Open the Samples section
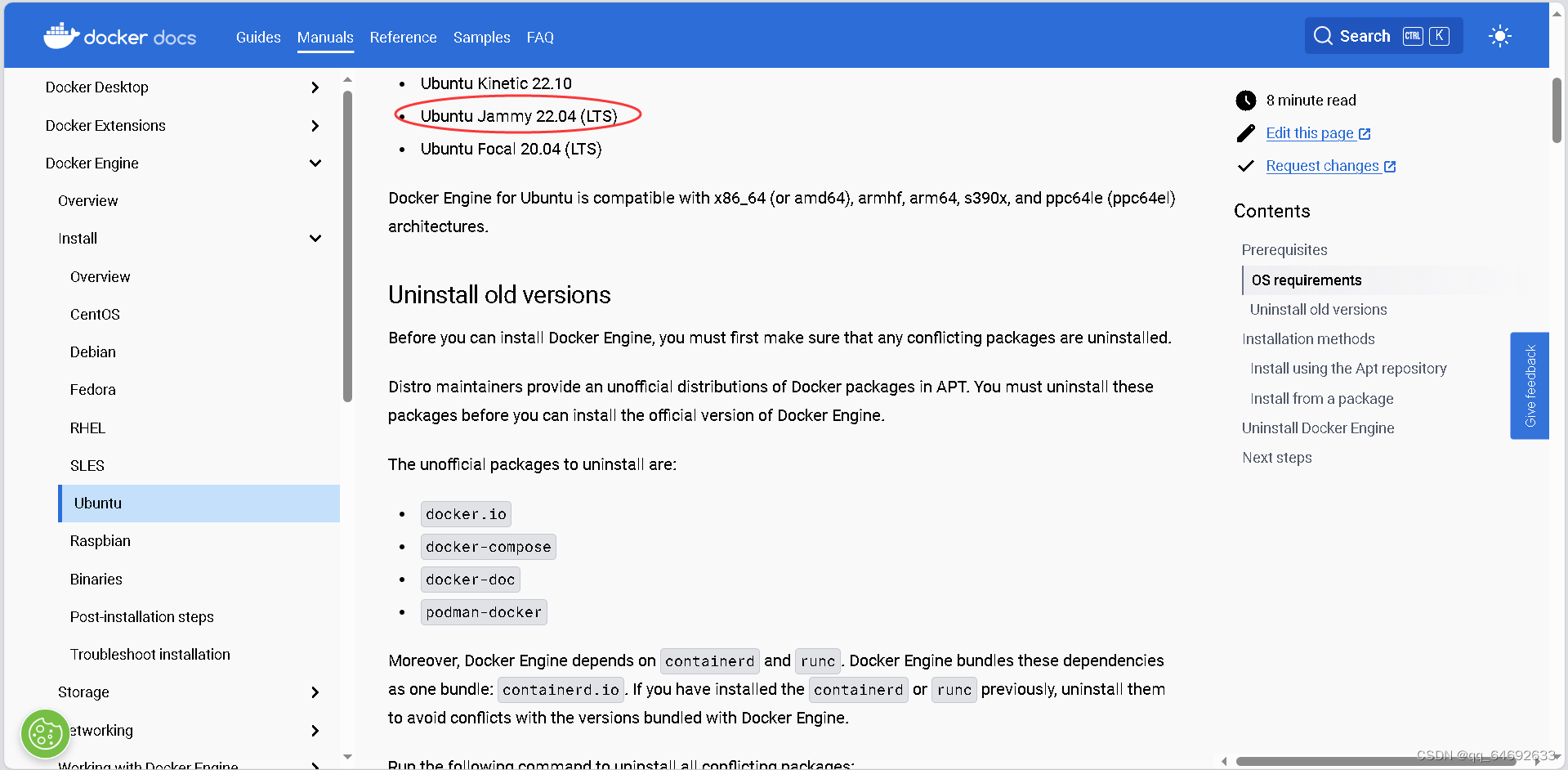Viewport: 1568px width, 770px height. pyautogui.click(x=481, y=37)
